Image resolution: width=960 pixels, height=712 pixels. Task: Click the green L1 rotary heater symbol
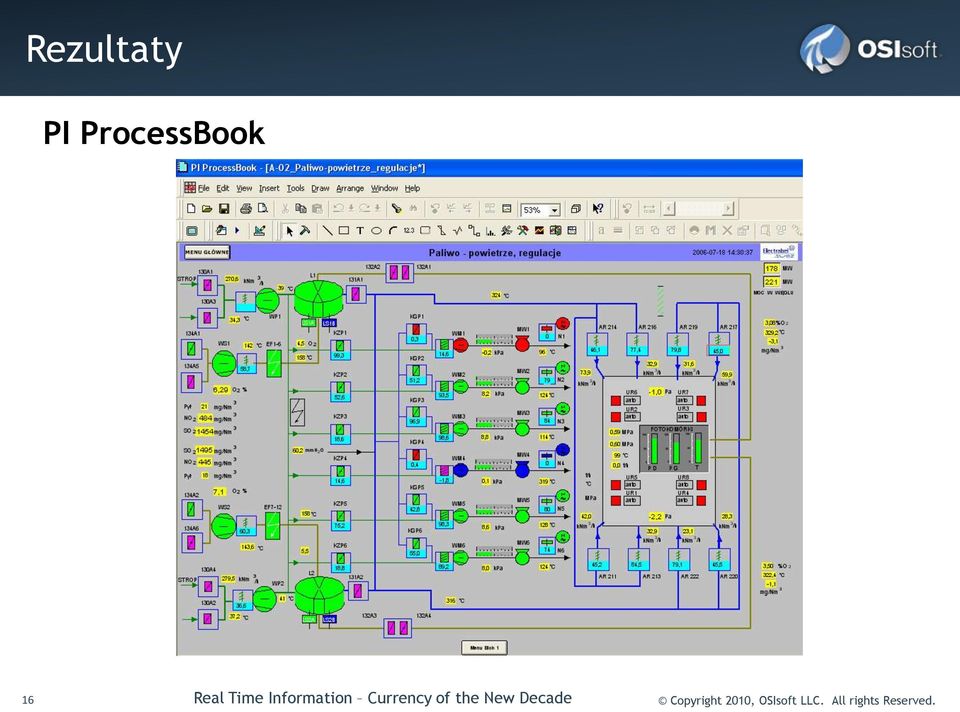tap(318, 299)
